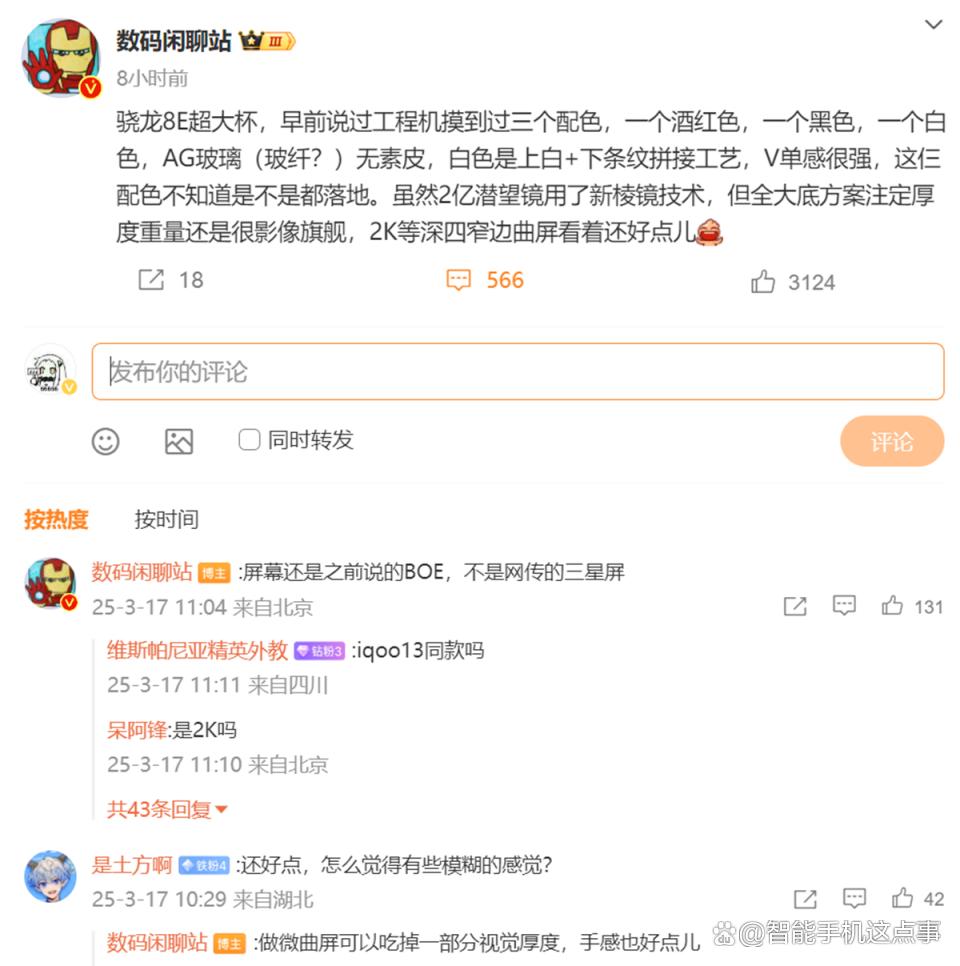Screen dimensions: 960x966
Task: Repost 是土方啊's comment
Action: pos(805,899)
